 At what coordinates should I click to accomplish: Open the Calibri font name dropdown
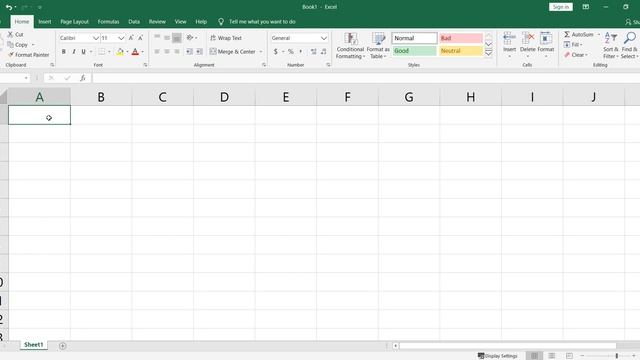click(96, 38)
